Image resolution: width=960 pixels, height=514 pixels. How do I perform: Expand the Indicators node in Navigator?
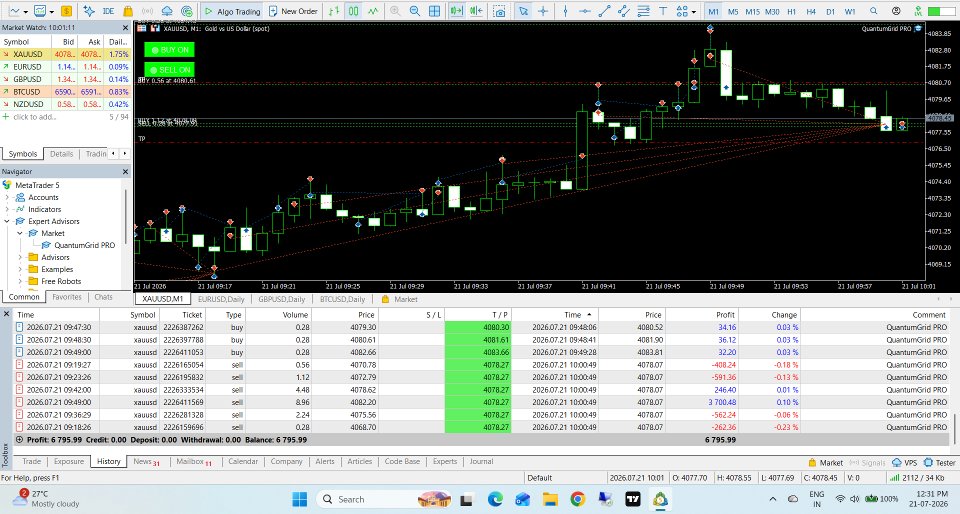click(x=7, y=209)
